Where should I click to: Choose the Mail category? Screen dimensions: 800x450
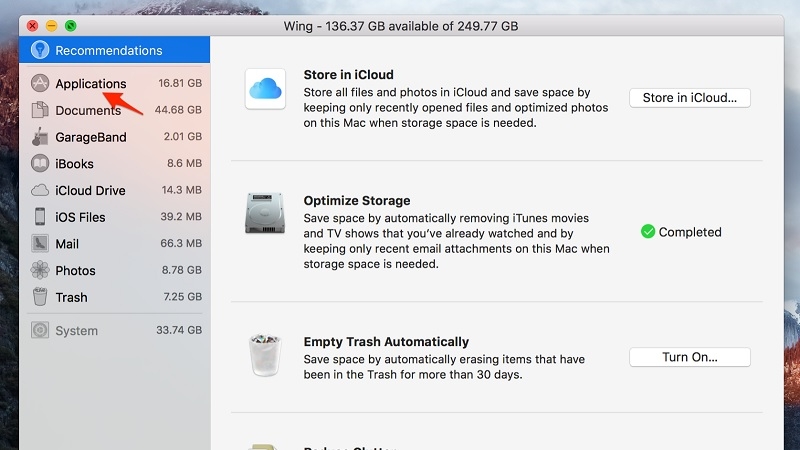115,243
